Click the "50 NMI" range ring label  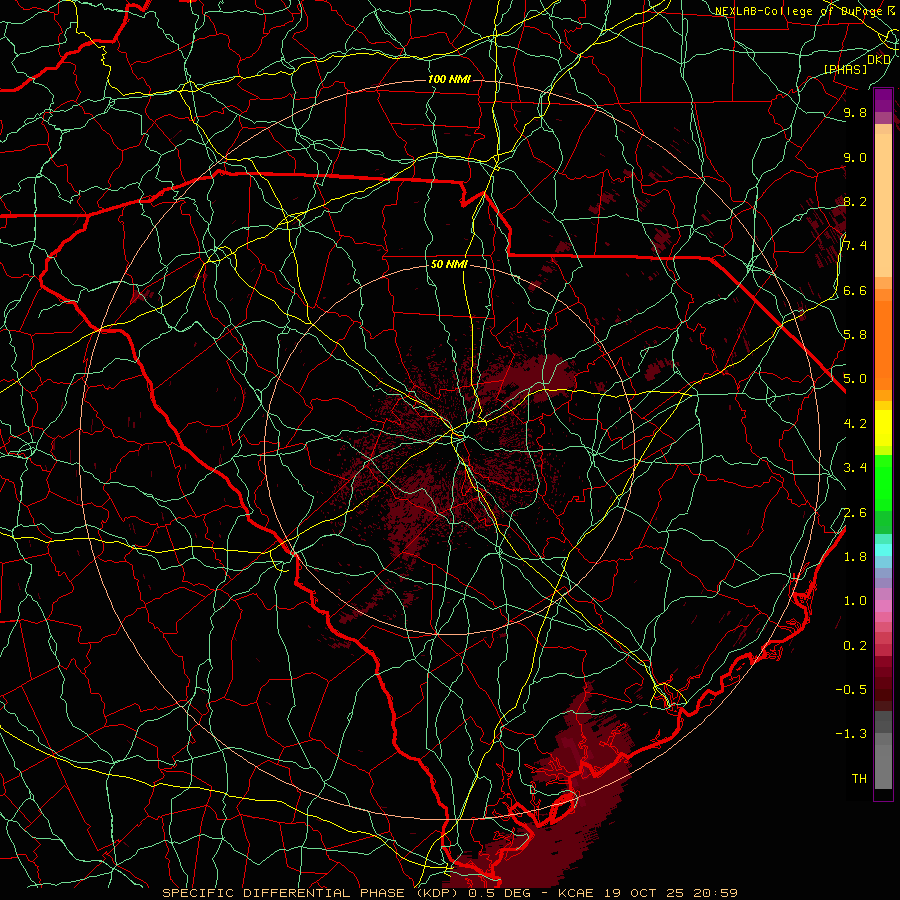tap(449, 264)
